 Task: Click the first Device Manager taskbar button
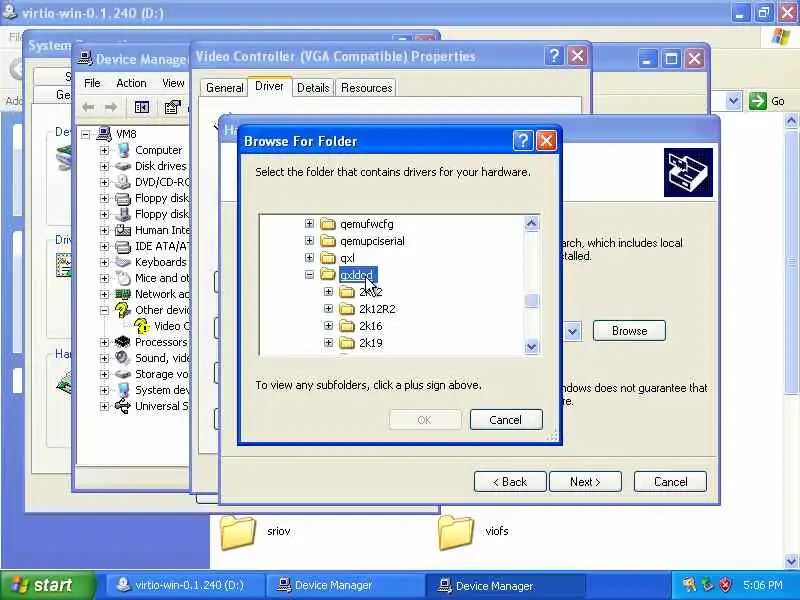click(x=344, y=585)
